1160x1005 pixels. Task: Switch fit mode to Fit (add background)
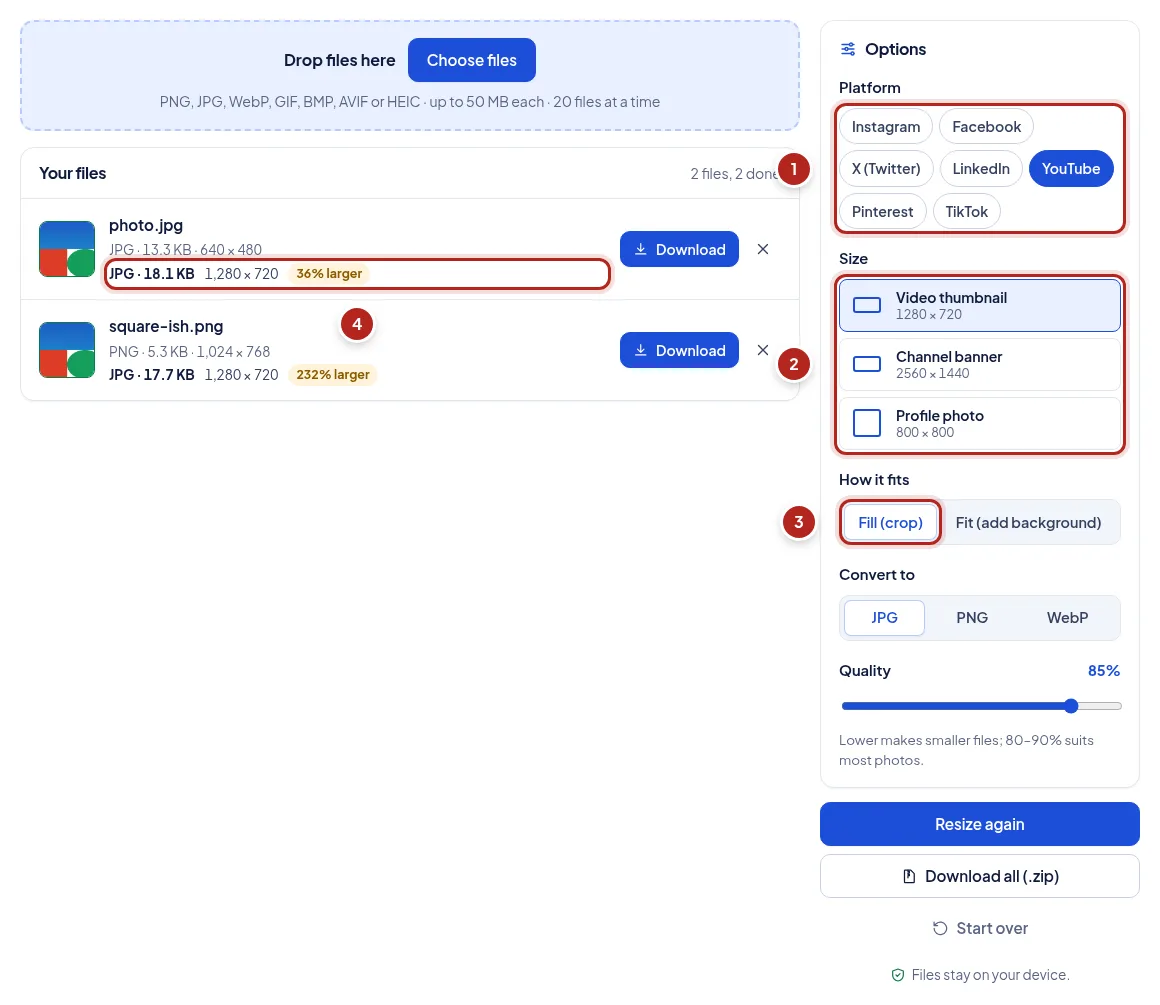point(1028,522)
